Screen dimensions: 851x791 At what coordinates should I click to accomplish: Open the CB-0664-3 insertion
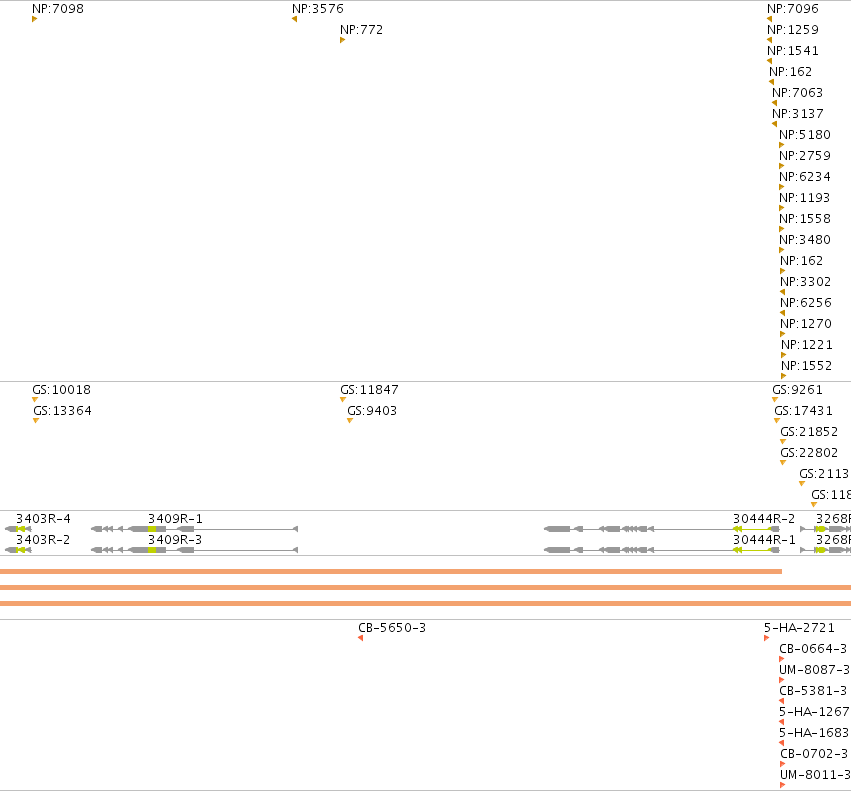(812, 649)
